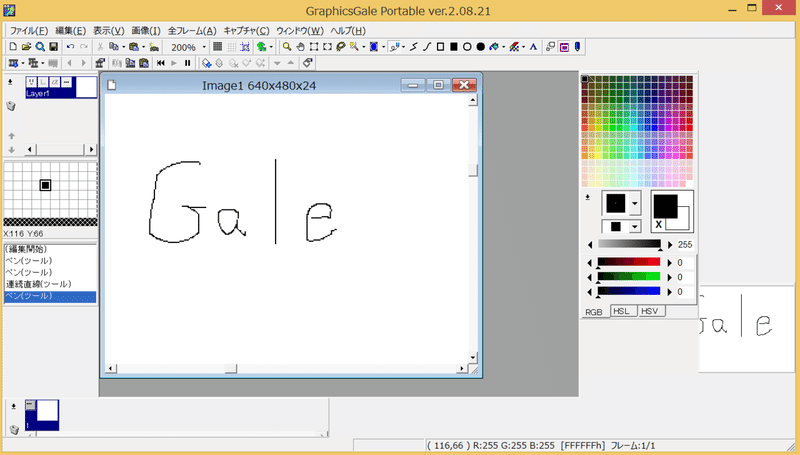Click the layer panel add arrow button
The width and height of the screenshot is (800, 455).
click(10, 82)
